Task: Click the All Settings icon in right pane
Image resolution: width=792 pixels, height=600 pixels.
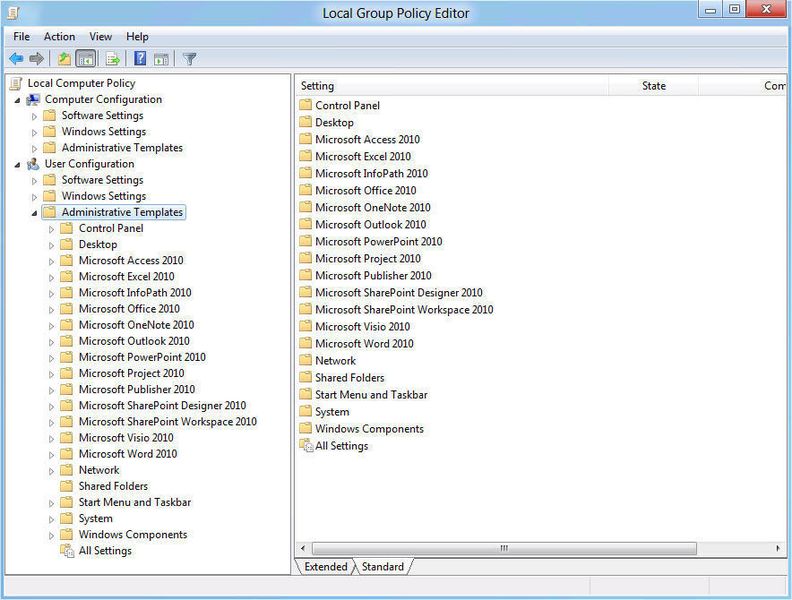Action: coord(306,446)
